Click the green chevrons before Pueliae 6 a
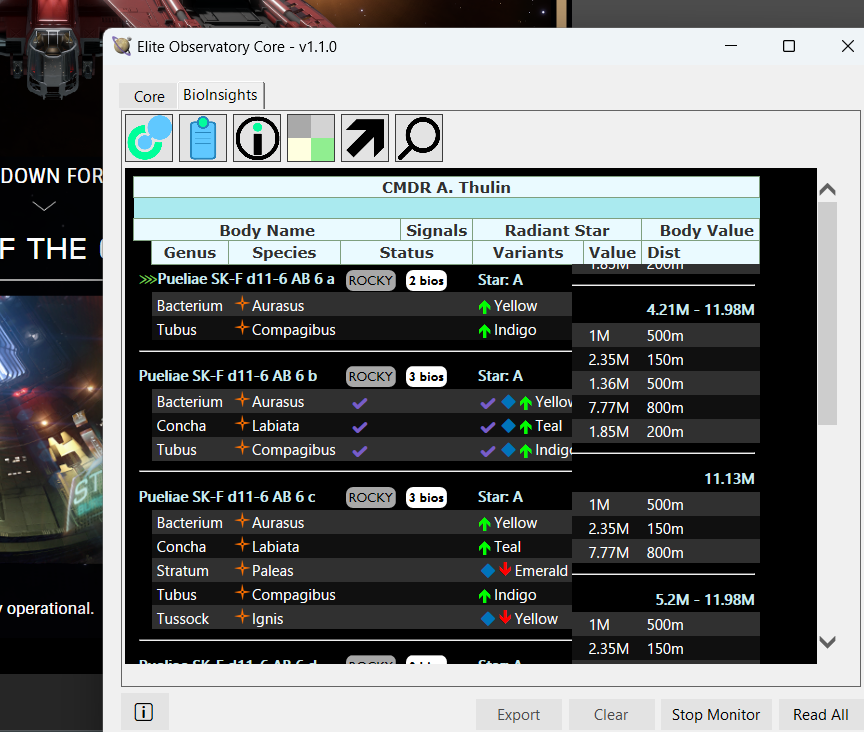This screenshot has height=732, width=864. pyautogui.click(x=147, y=279)
